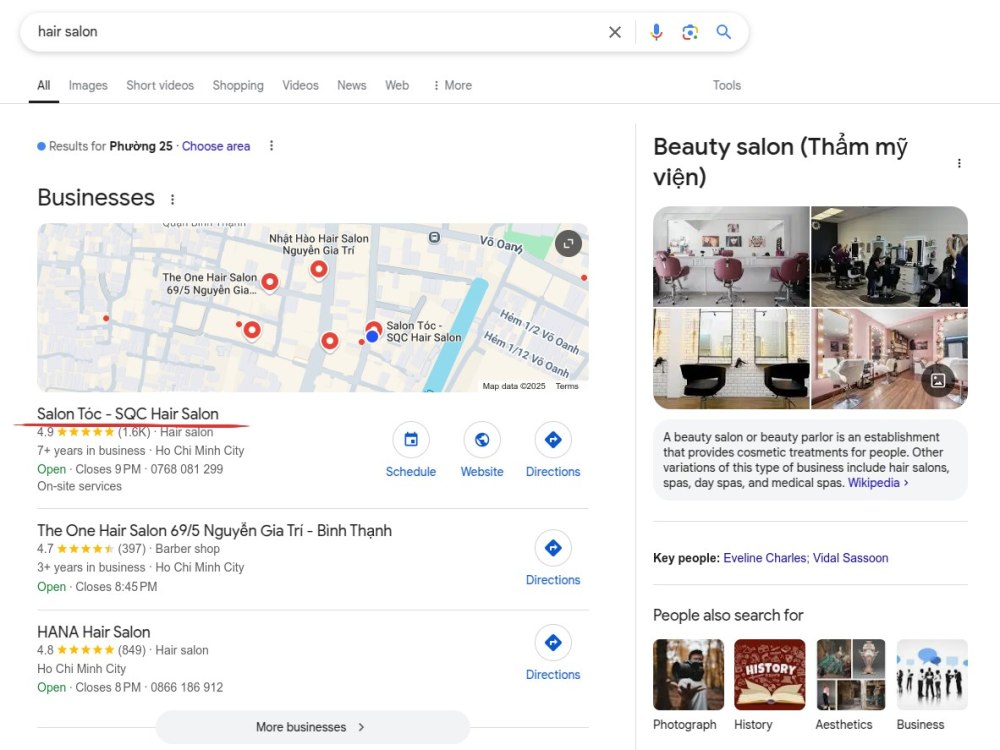Viewport: 1000px width, 750px height.
Task: Open the Photograph related search thumbnail
Action: (x=688, y=675)
